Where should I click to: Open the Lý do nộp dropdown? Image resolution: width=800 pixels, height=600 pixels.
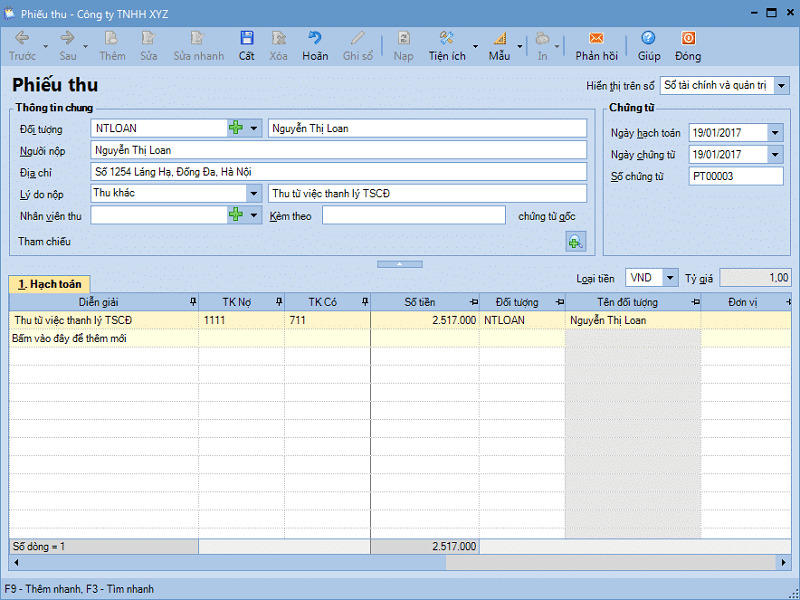(x=254, y=193)
